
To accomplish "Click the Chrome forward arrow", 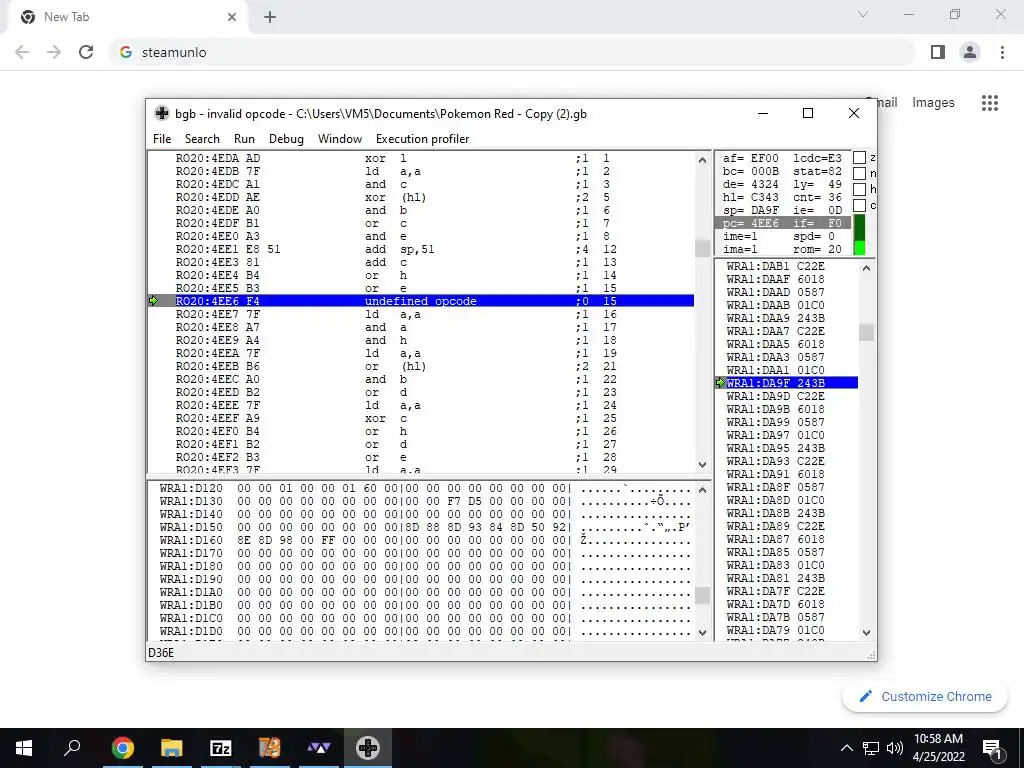I will pyautogui.click(x=54, y=52).
